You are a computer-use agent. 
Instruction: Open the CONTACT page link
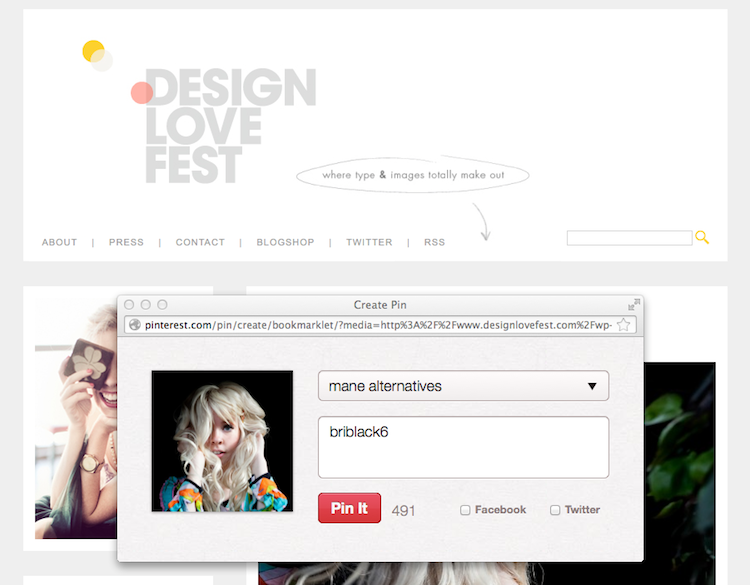(x=200, y=242)
